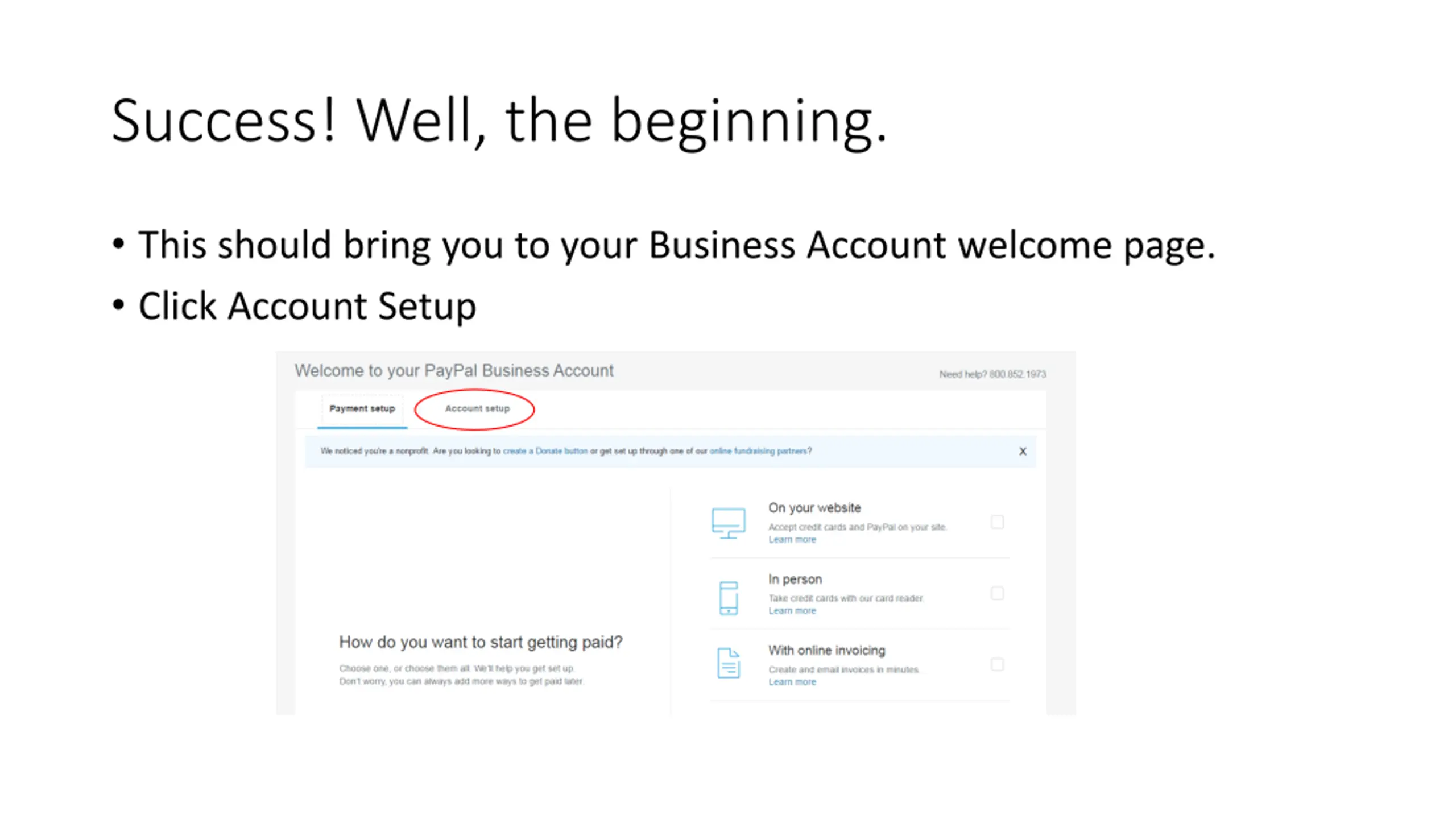Open the 'create a Donate button' link
1456x819 pixels.
point(545,451)
